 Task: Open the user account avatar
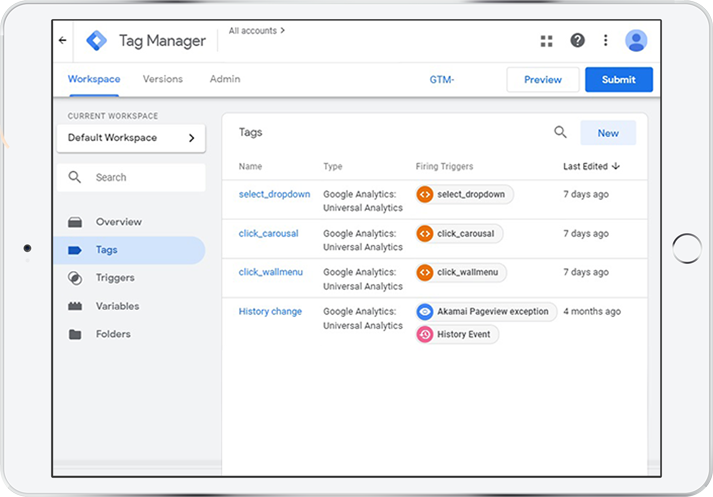[x=636, y=40]
